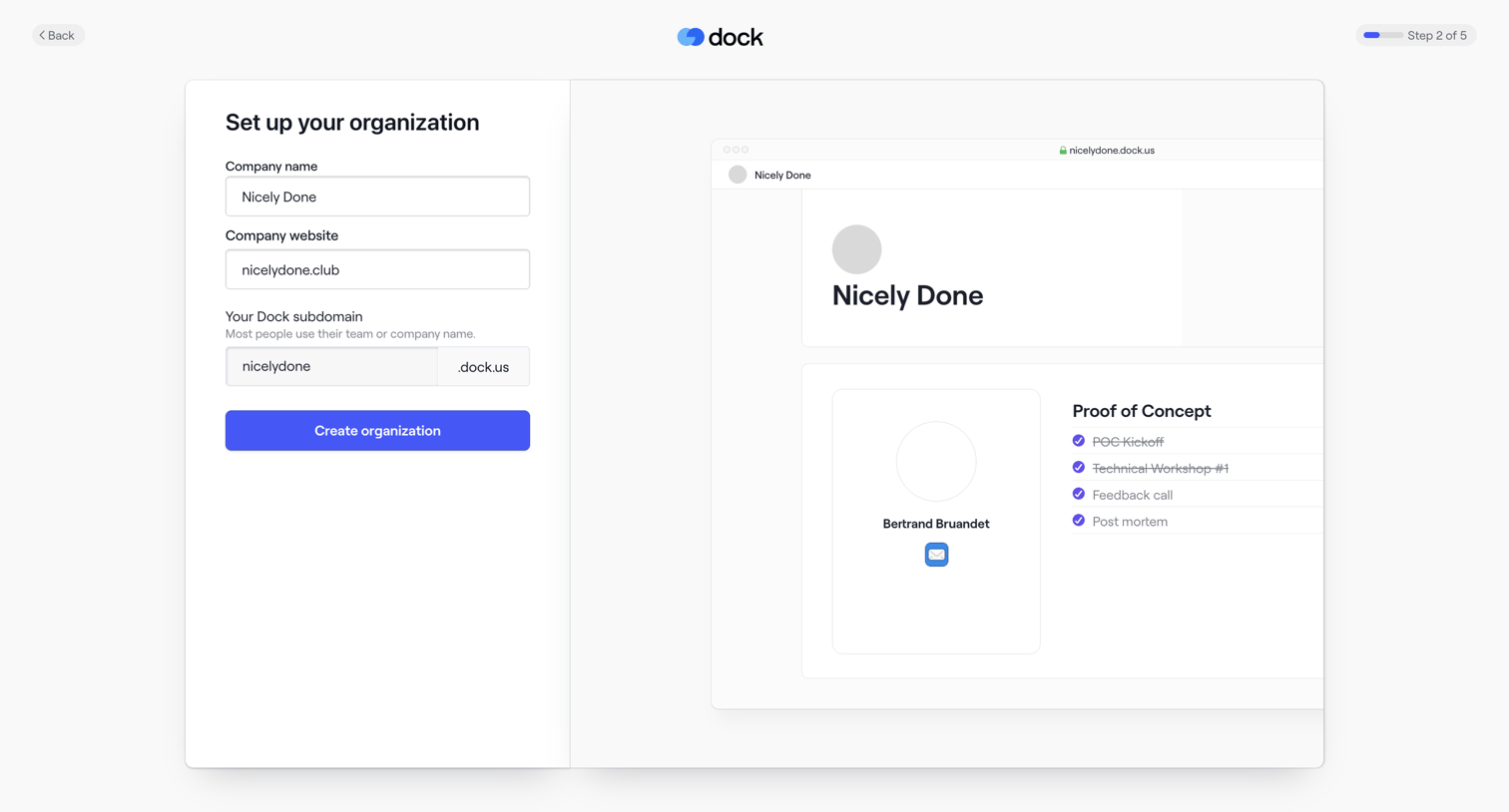
Task: Click Bertrand Bruandet's profile photo placeholder
Action: 936,461
